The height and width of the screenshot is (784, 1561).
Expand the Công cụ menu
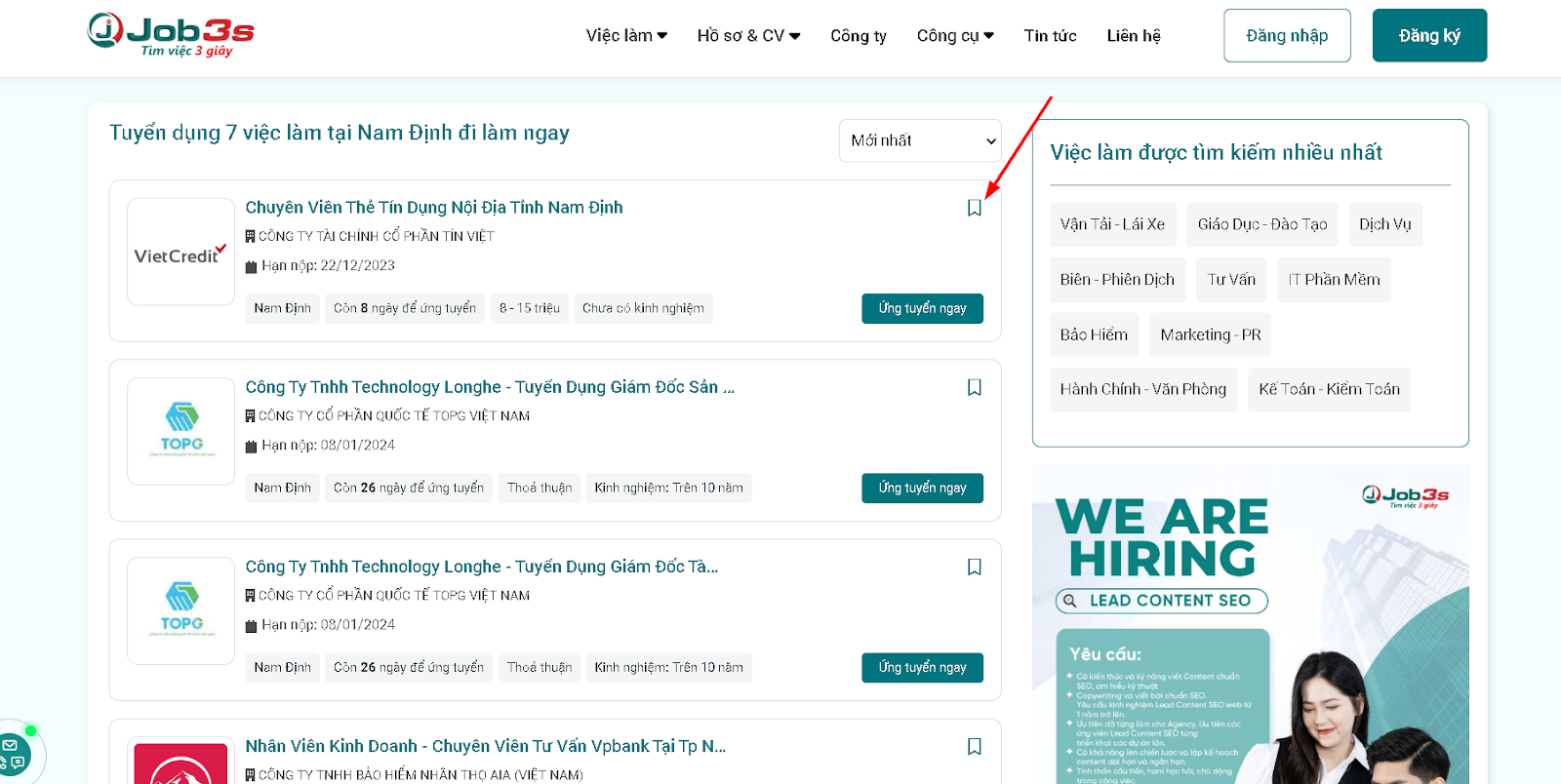pyautogui.click(x=954, y=35)
